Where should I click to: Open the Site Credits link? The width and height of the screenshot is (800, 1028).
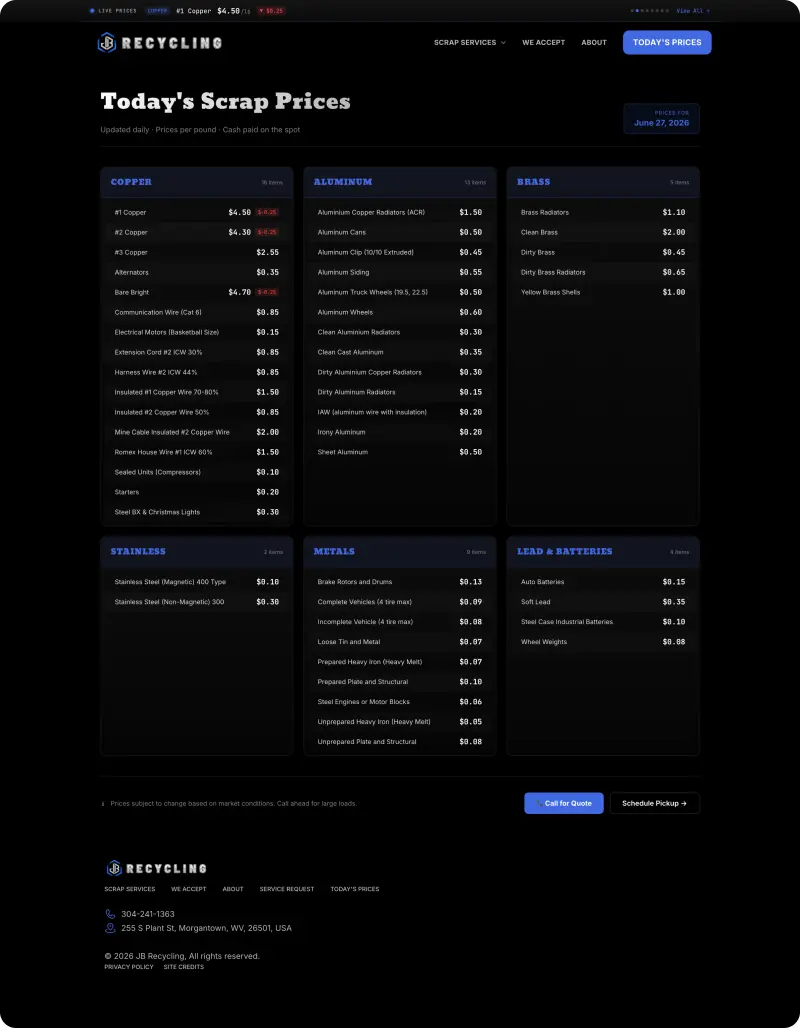(184, 967)
